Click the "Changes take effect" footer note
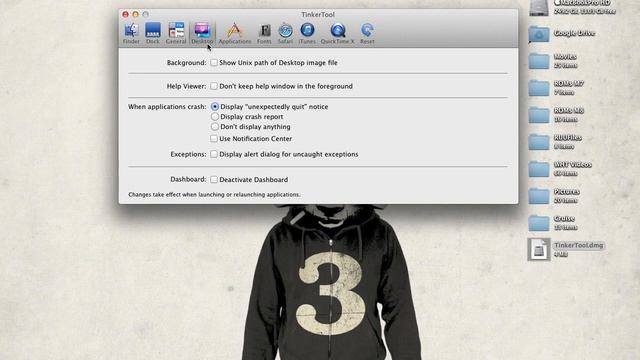640x360 pixels. tap(214, 195)
